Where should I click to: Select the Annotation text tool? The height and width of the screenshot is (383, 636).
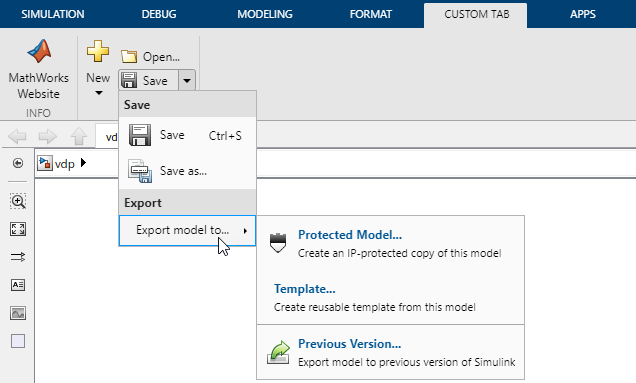(x=18, y=285)
